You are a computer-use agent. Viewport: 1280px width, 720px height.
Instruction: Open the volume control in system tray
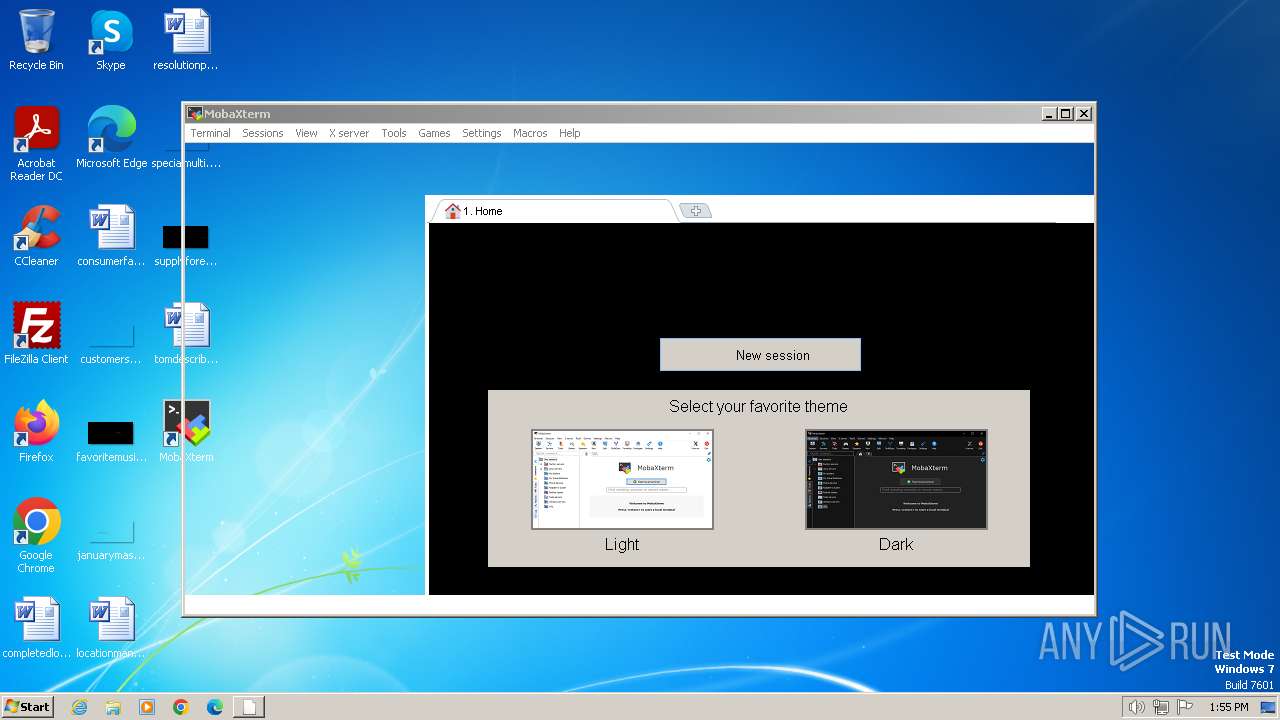pyautogui.click(x=1136, y=707)
